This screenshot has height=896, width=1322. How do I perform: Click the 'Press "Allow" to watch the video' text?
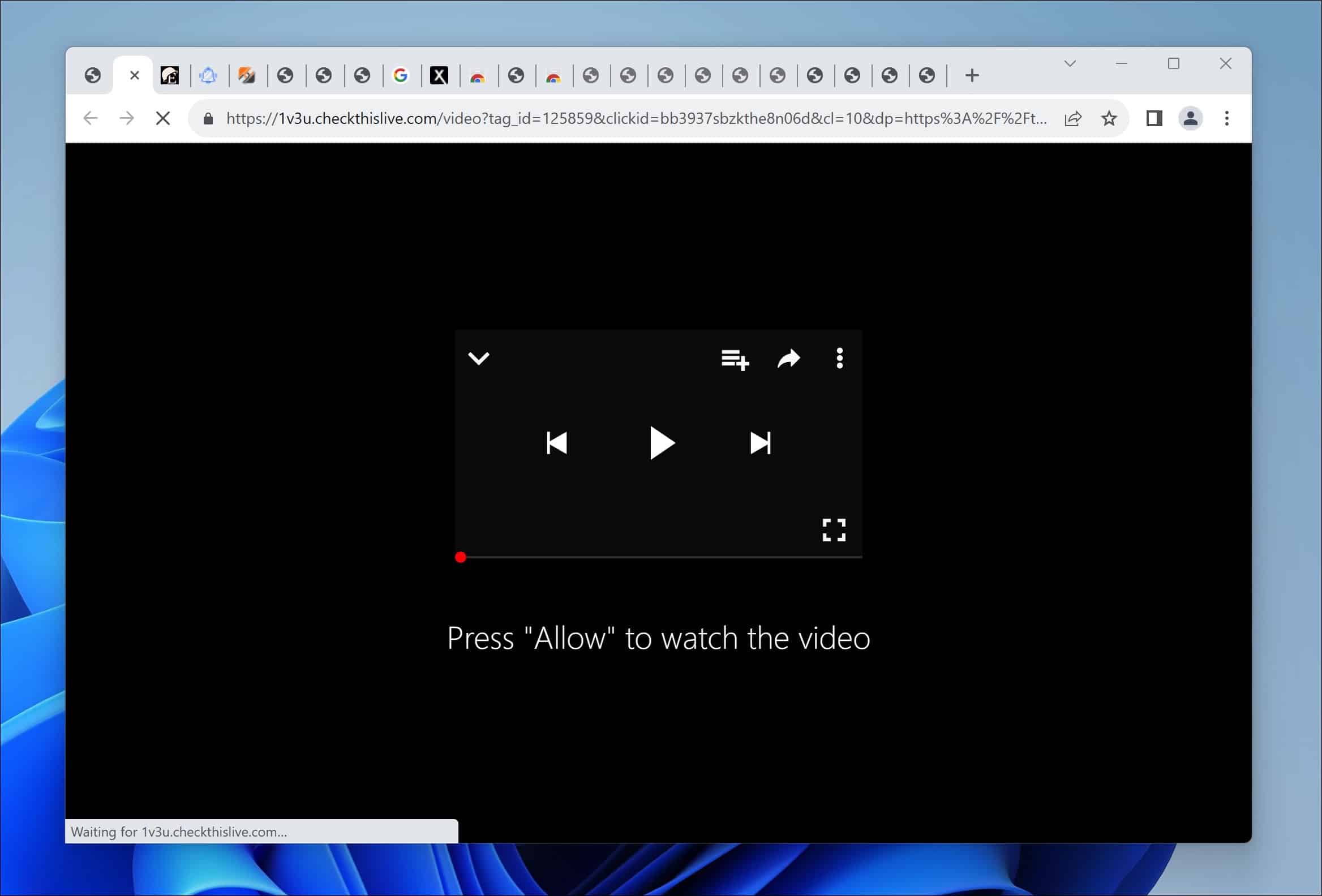pos(659,638)
